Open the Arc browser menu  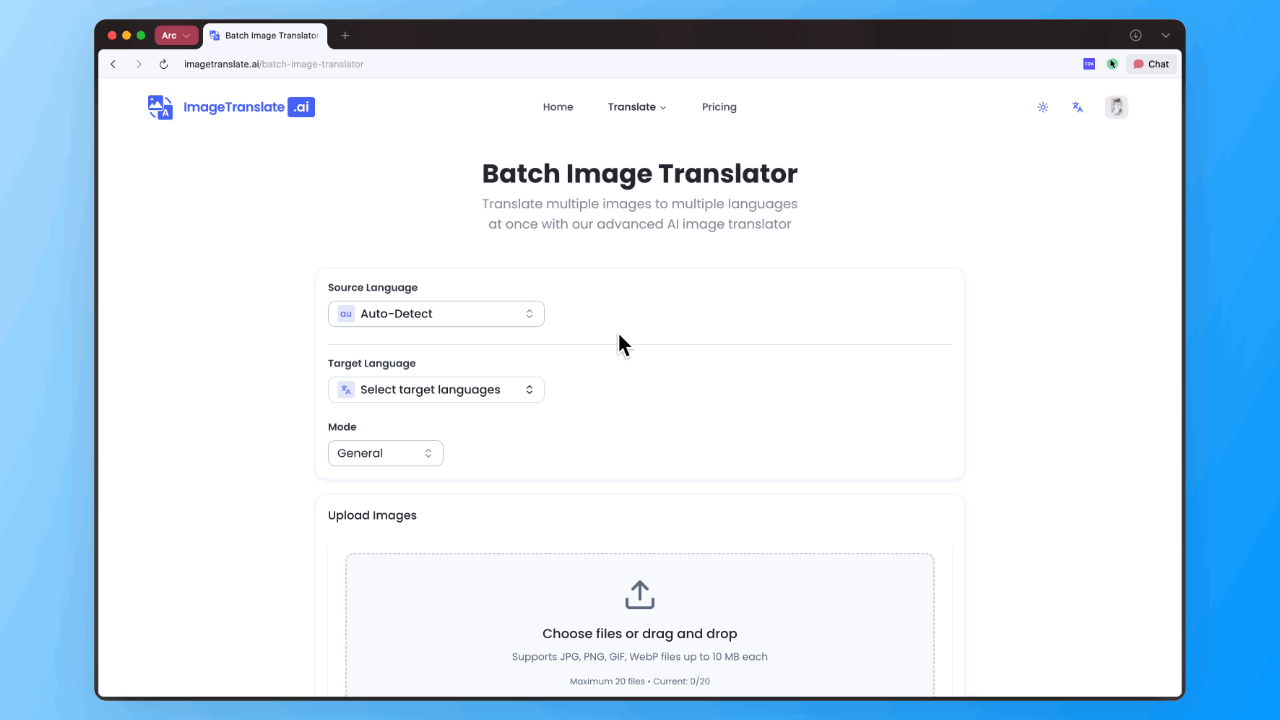pos(177,35)
